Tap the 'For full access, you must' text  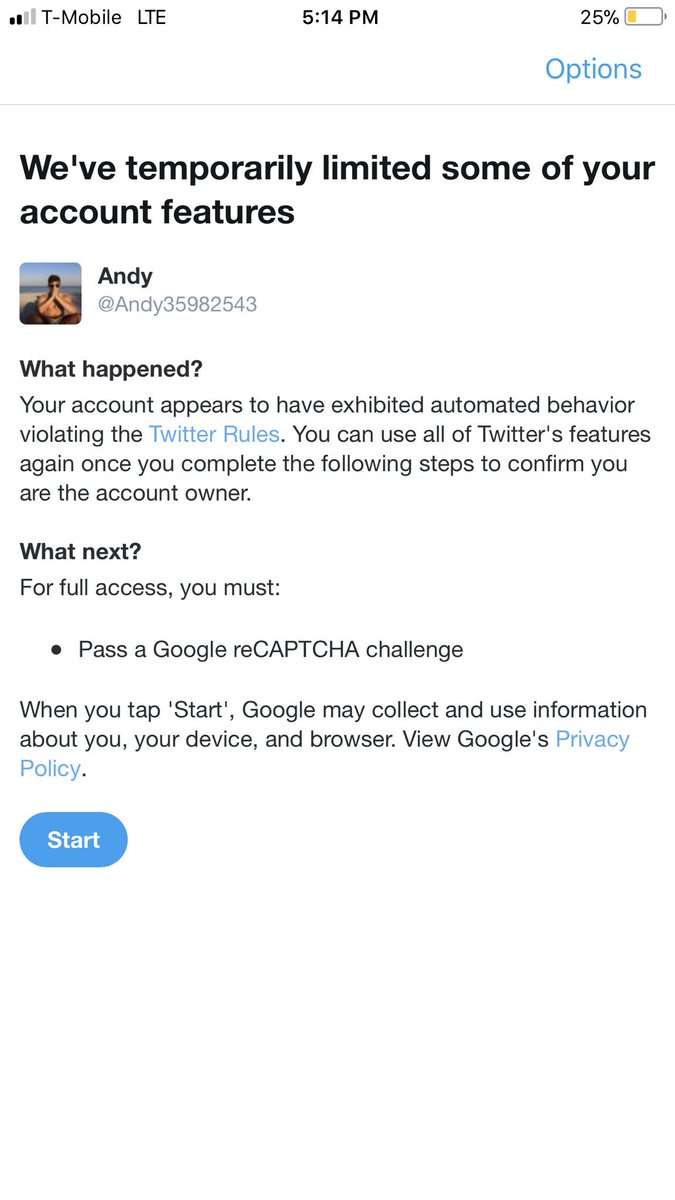pos(150,587)
